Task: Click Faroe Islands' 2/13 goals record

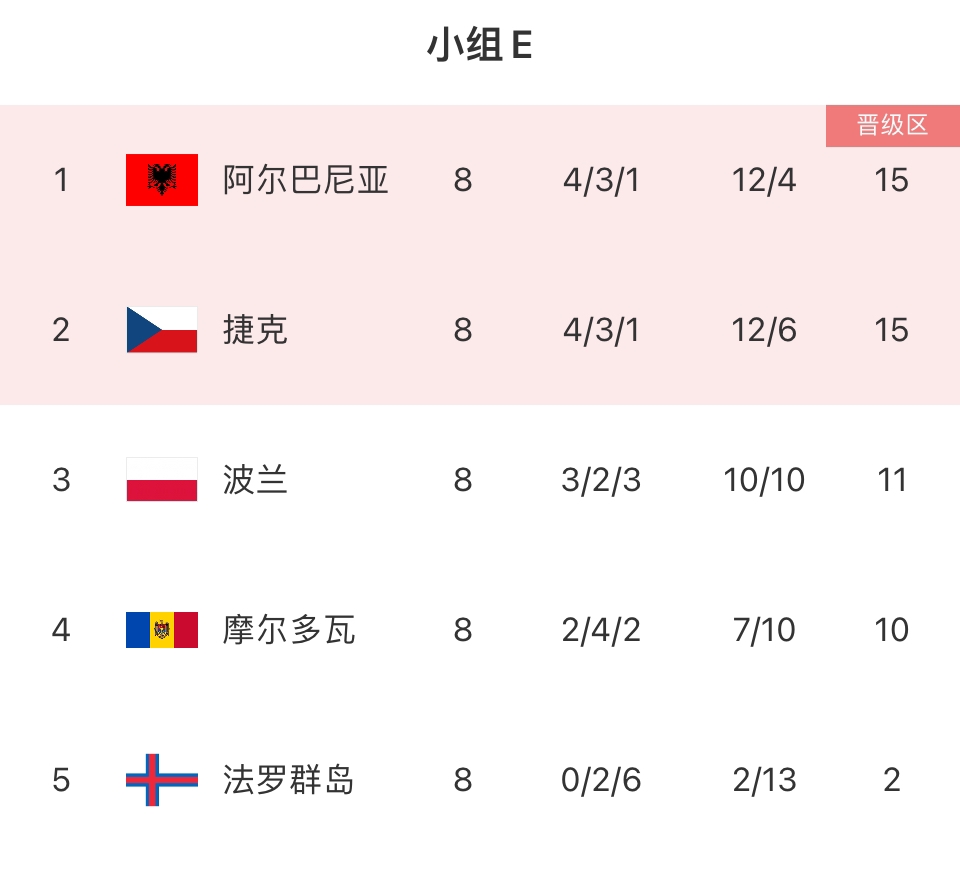Action: pos(764,780)
